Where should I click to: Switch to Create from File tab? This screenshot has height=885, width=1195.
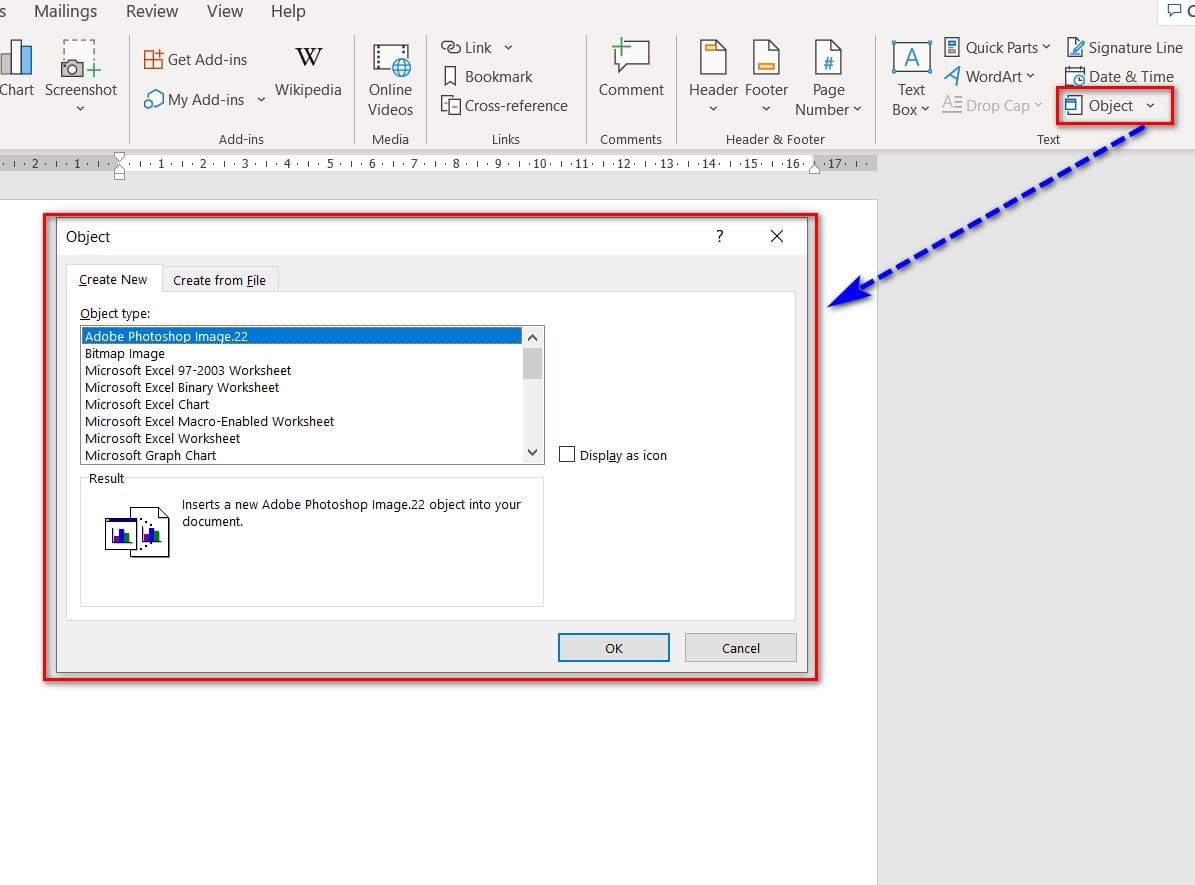pos(219,280)
